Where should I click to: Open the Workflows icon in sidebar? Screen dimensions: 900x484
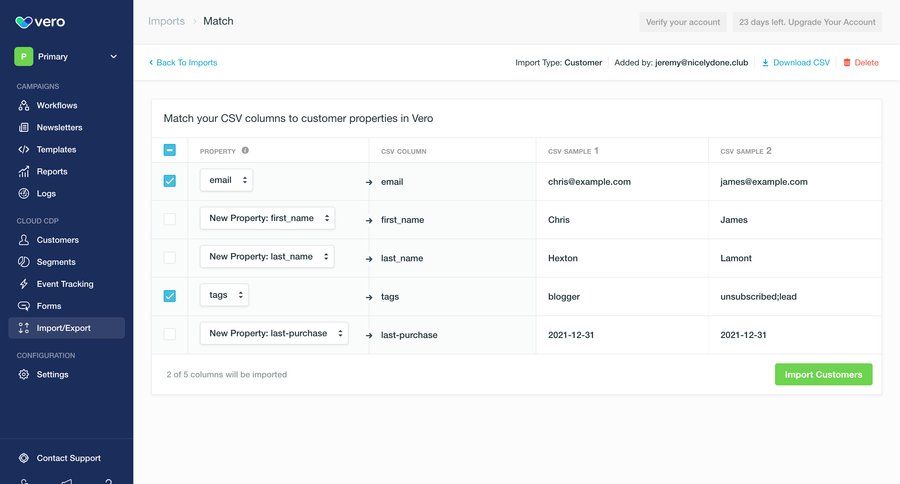(24, 105)
